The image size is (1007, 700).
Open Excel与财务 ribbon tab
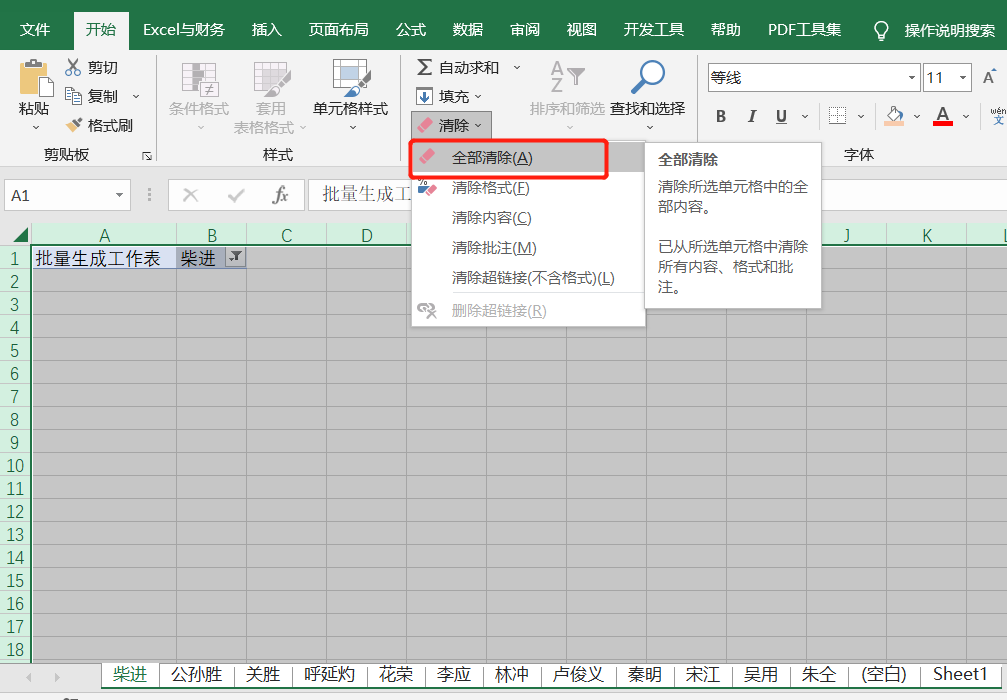(184, 30)
